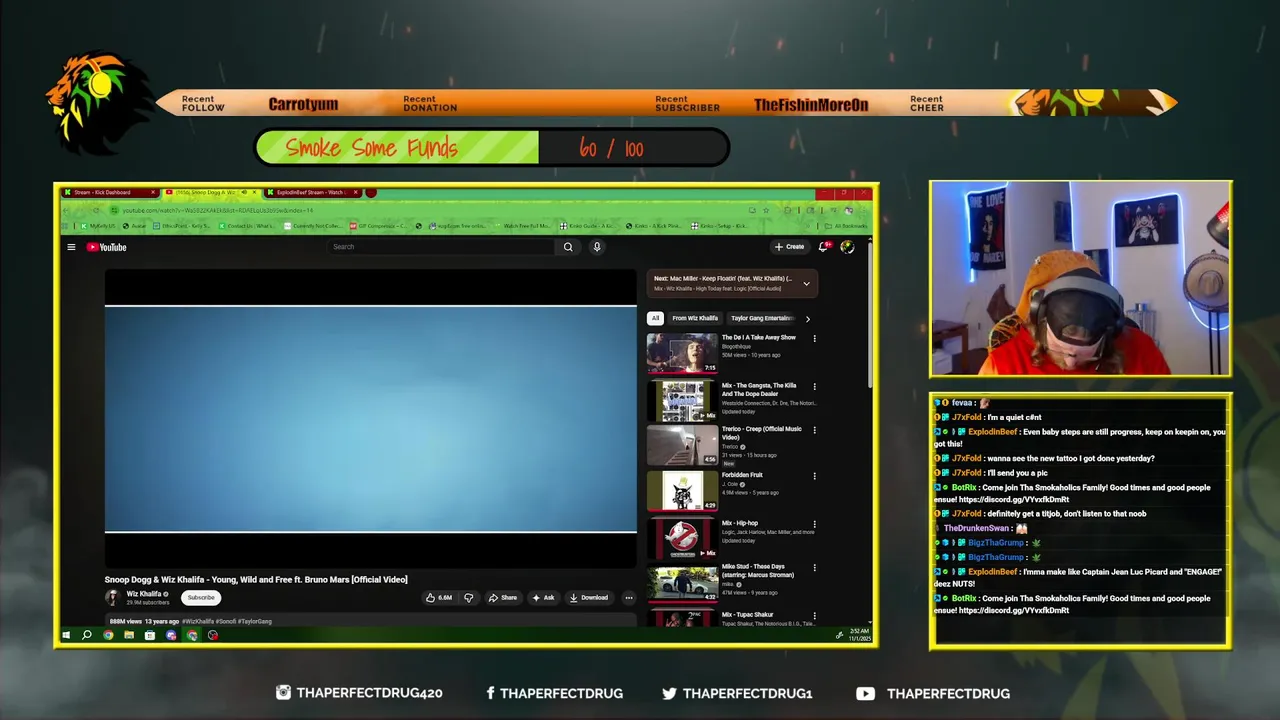
Task: Select the 'All' filter chip
Action: click(x=655, y=318)
